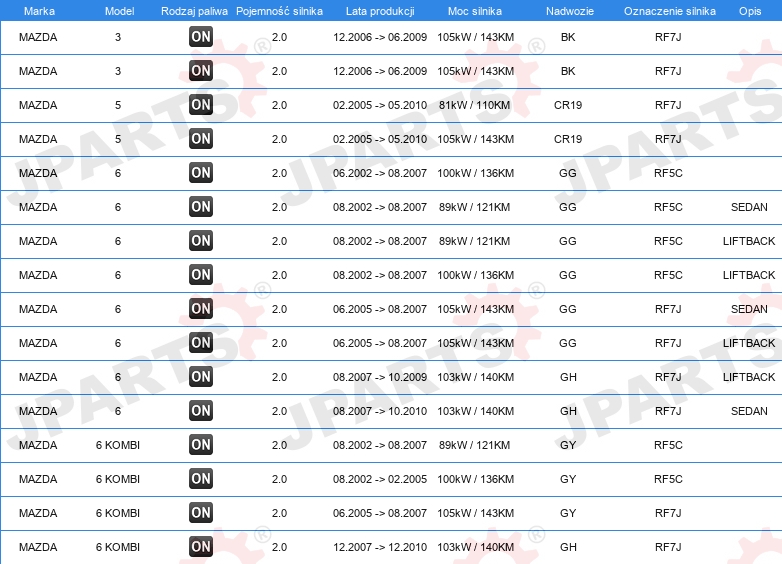Screen dimensions: 782x564
Task: Click RF5C engine code in 6 KOMBI 89kW row
Action: point(668,445)
